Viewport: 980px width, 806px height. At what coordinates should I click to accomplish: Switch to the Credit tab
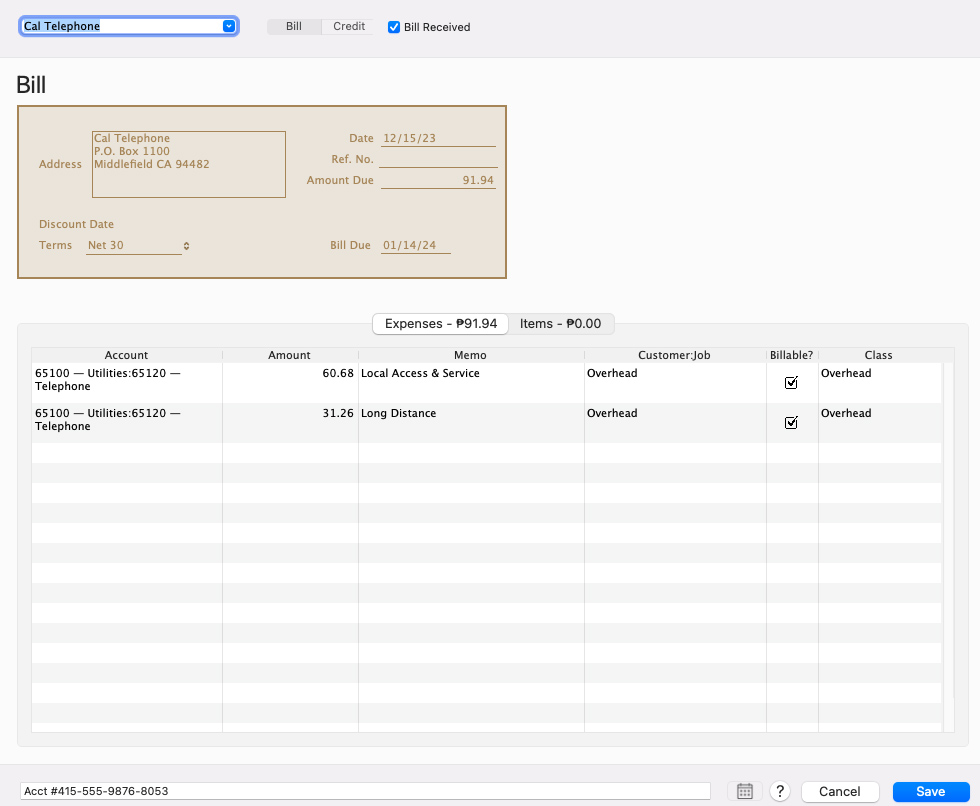(347, 27)
